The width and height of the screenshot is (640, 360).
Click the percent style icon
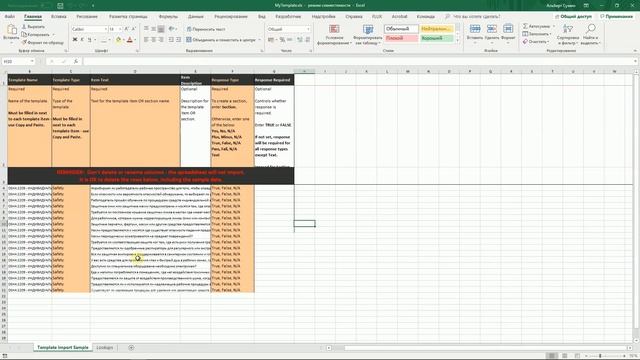click(282, 40)
